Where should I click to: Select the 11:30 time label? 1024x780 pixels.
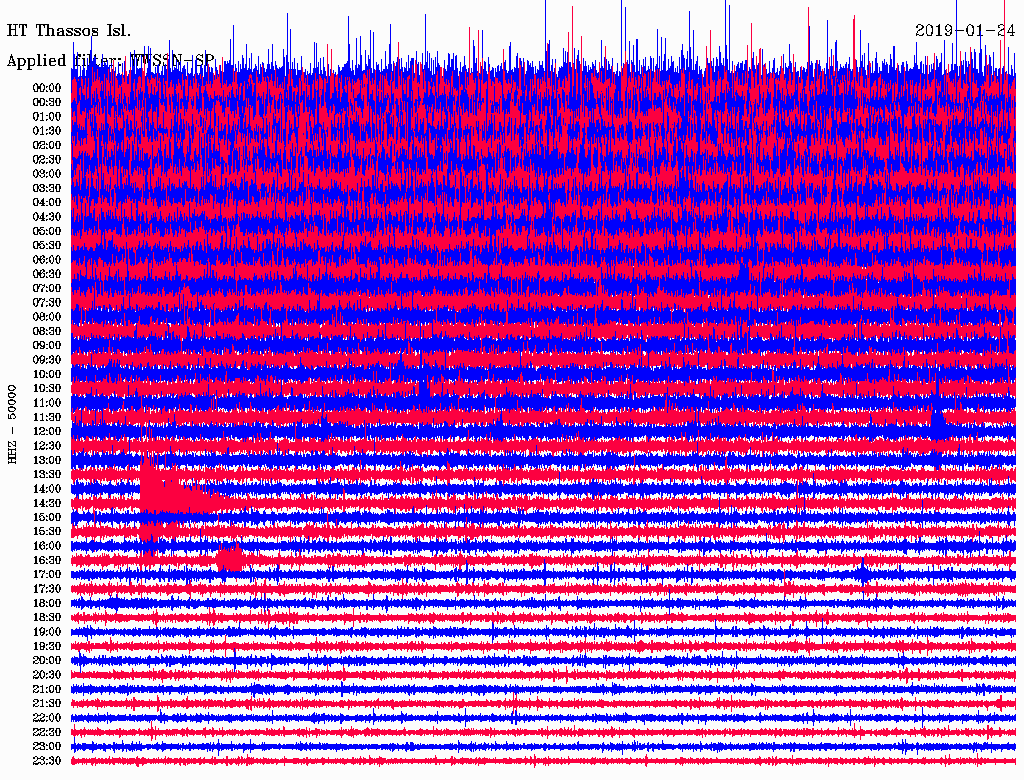[x=47, y=417]
